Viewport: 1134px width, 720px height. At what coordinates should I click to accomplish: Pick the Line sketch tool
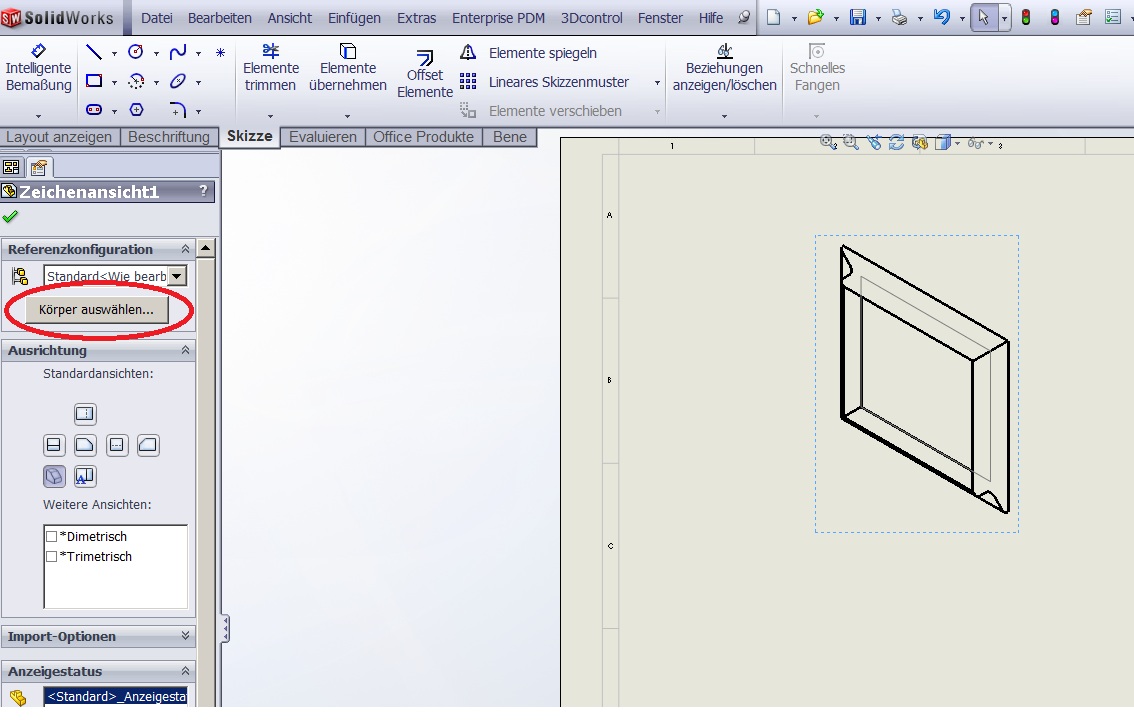94,53
